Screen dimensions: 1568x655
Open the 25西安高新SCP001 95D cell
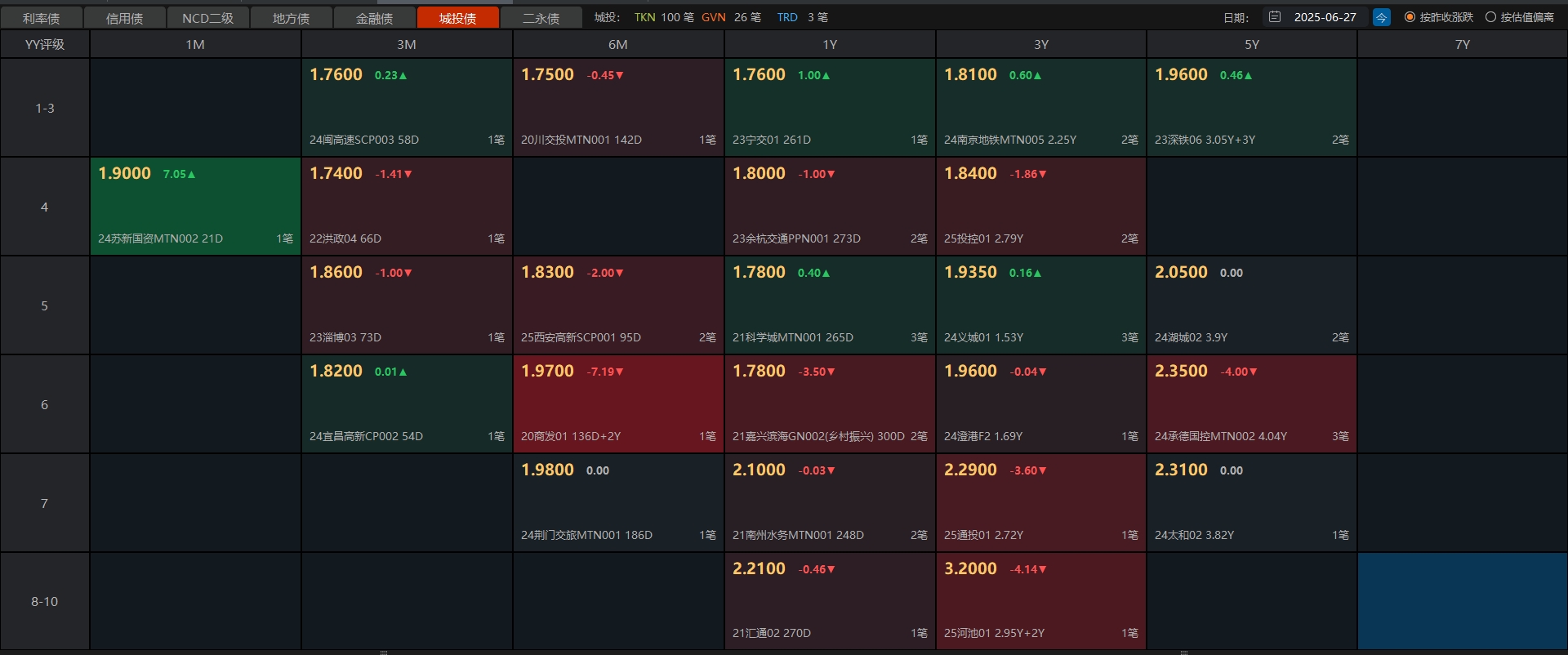point(618,305)
